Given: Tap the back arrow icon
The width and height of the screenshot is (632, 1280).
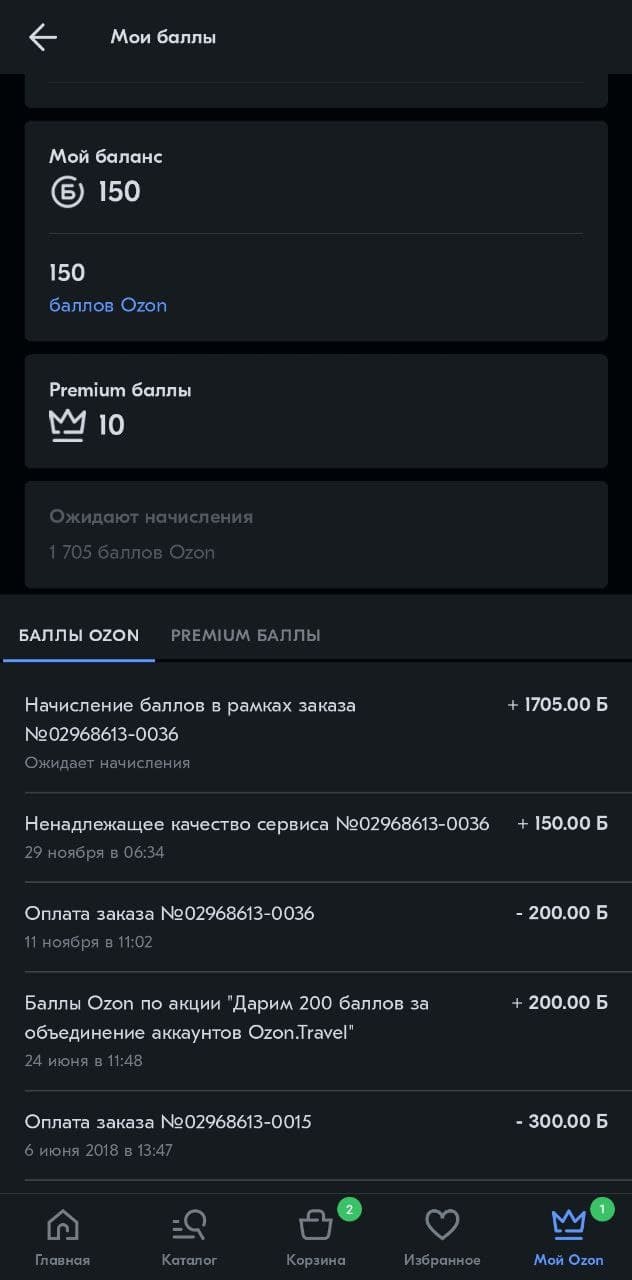Looking at the screenshot, I should pos(43,38).
